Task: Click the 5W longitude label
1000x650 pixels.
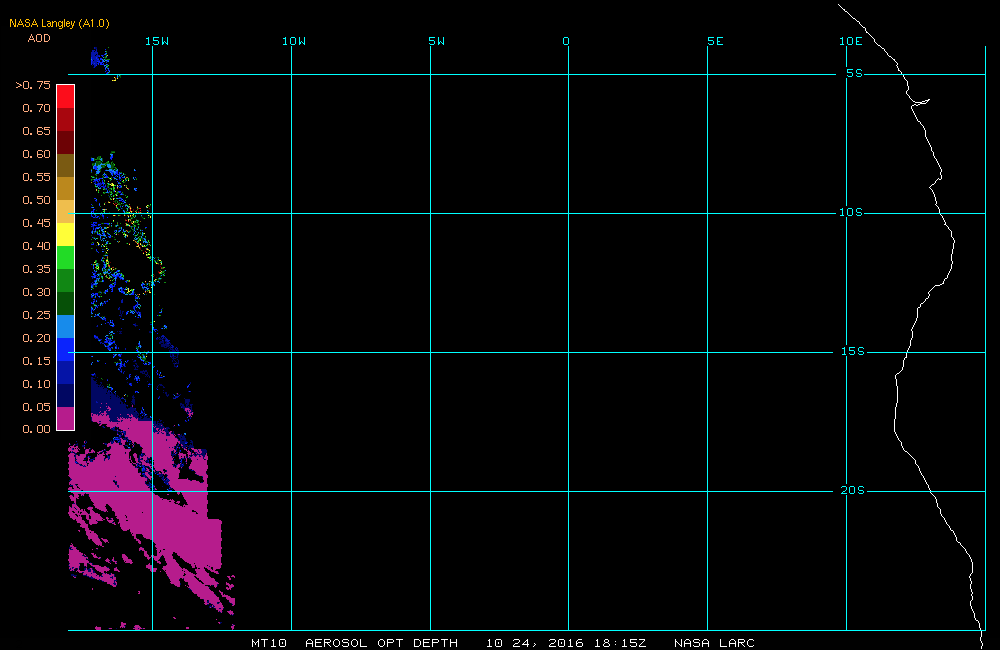Action: (436, 41)
